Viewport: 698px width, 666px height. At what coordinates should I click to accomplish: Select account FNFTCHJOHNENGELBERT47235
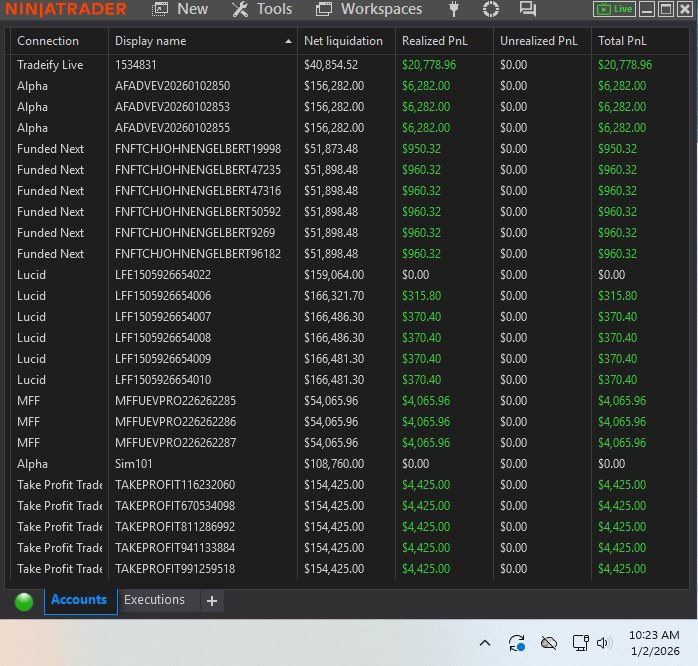tap(198, 170)
